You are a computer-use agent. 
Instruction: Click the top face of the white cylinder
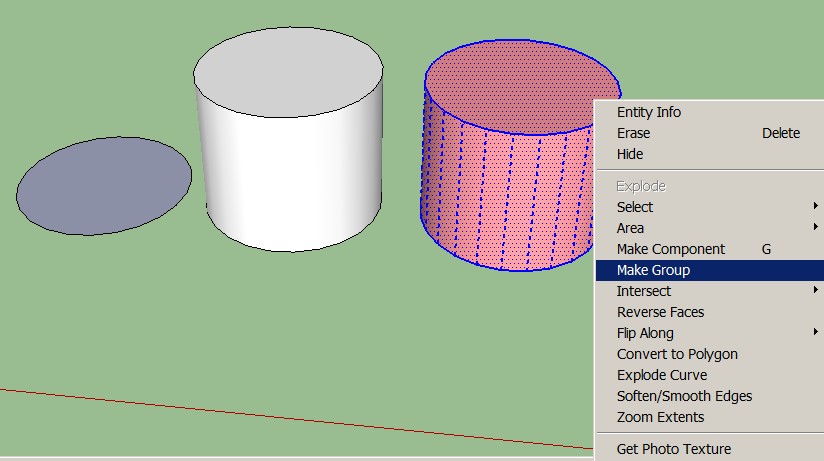click(287, 77)
